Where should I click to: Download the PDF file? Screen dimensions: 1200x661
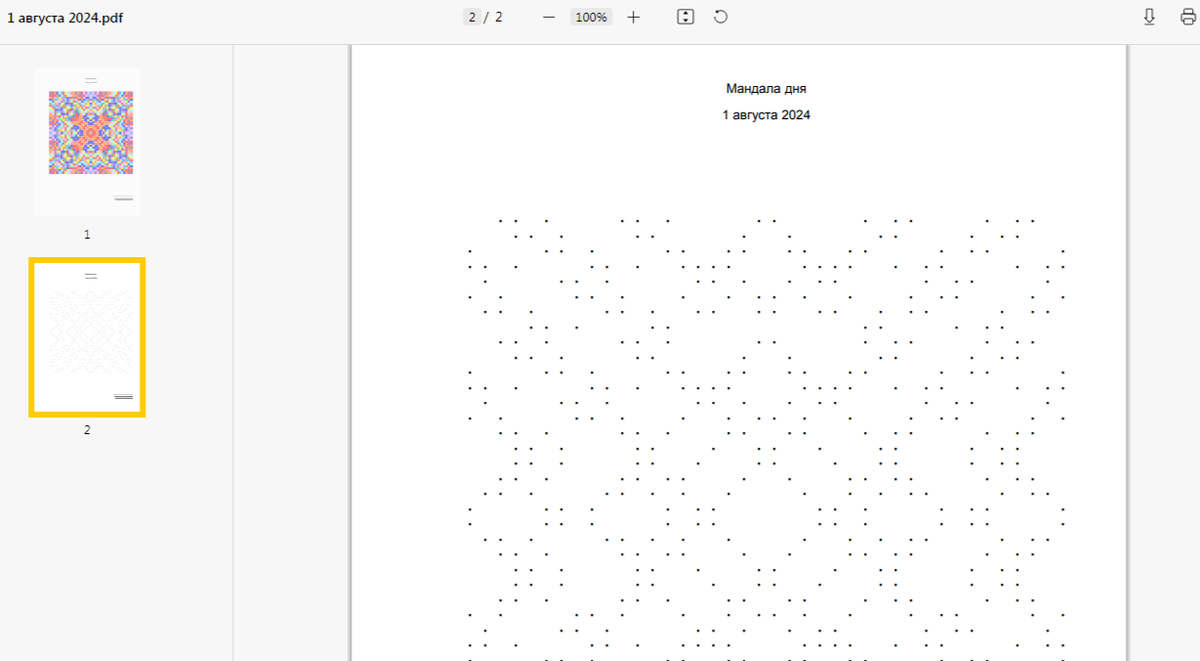[x=1150, y=17]
